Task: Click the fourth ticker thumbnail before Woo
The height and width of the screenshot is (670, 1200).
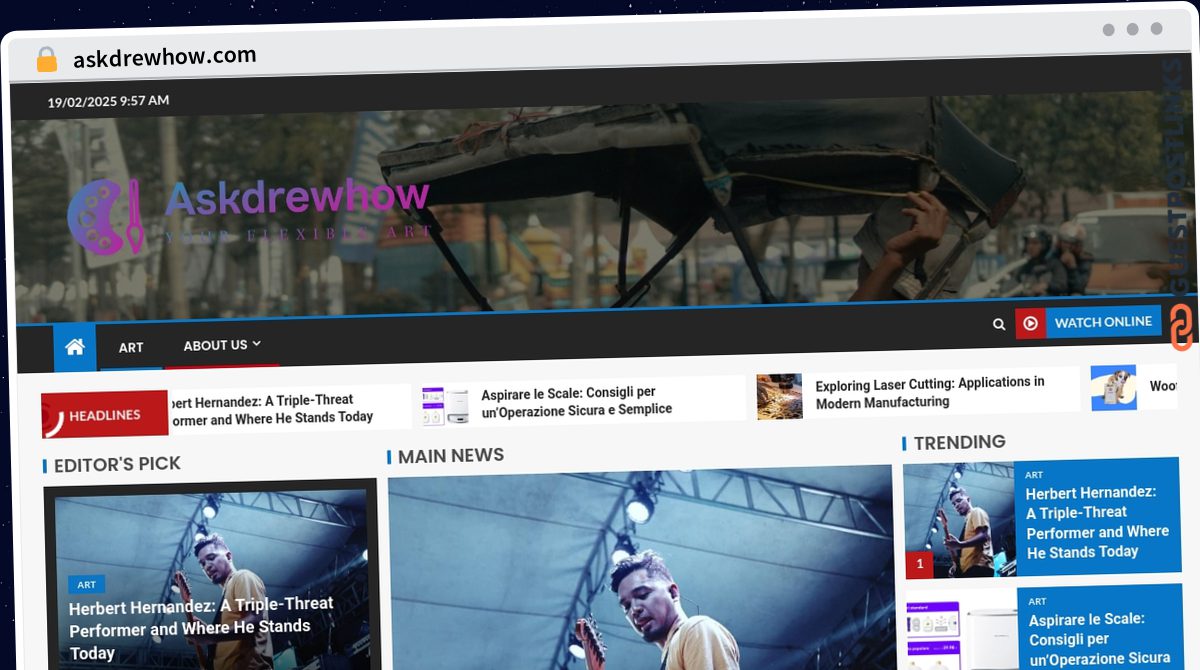Action: click(1113, 388)
